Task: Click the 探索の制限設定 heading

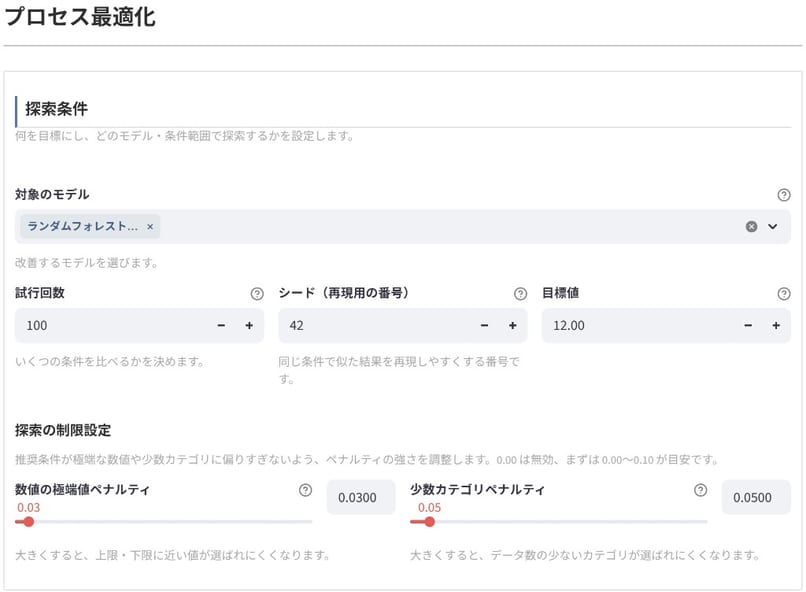Action: click(63, 430)
